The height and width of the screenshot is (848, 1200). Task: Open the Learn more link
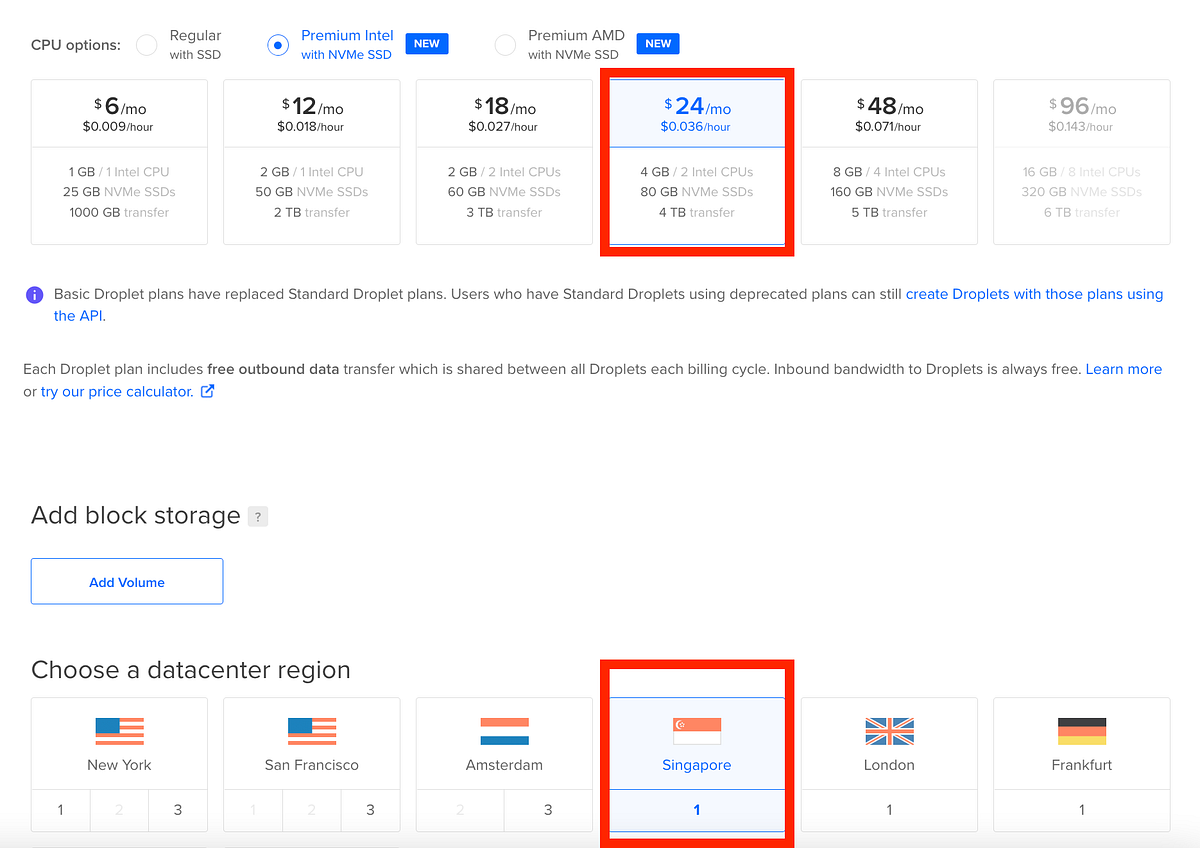1123,369
